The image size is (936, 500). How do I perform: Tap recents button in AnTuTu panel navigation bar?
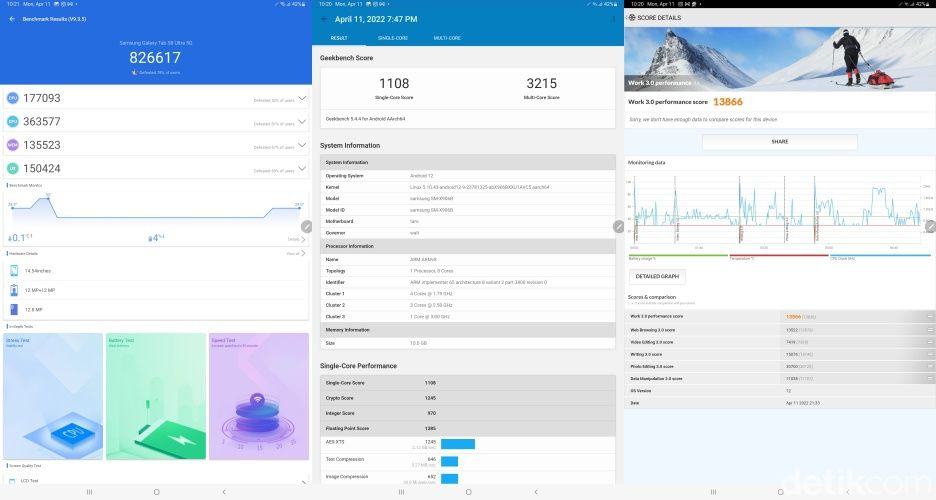[x=90, y=492]
